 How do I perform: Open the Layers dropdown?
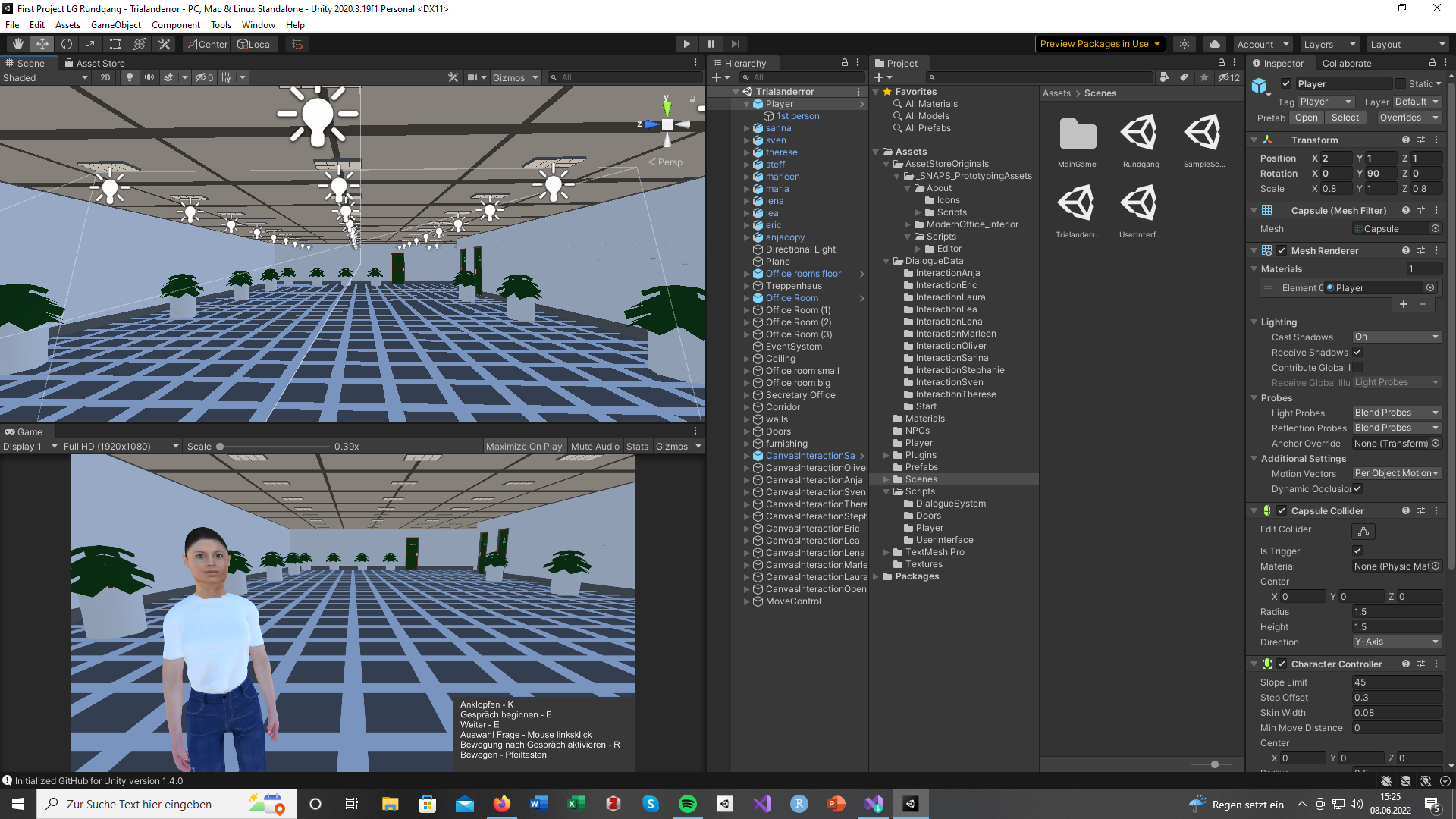coord(1329,44)
